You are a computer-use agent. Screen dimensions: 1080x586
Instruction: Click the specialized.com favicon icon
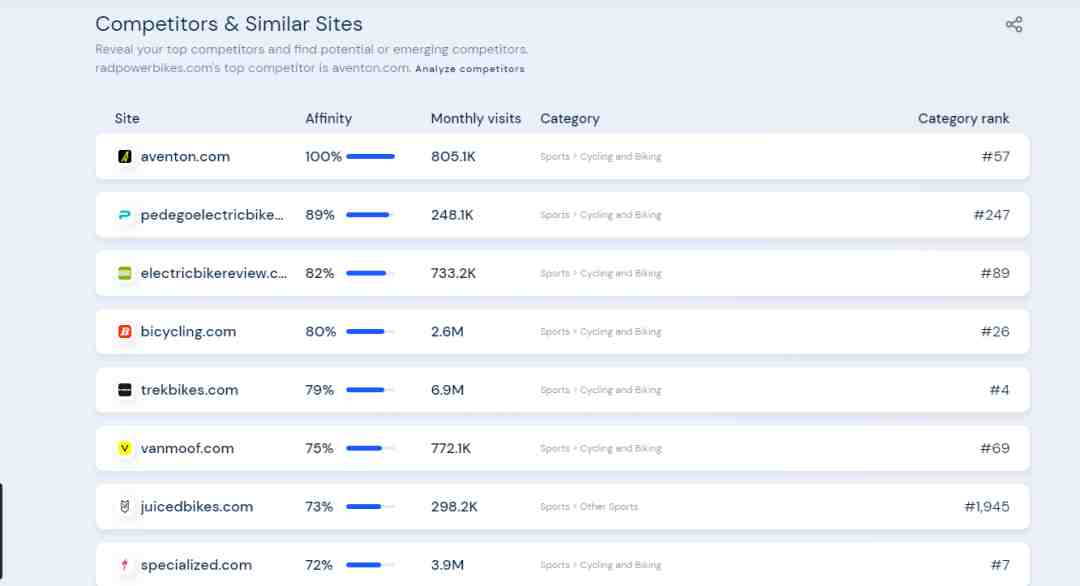coord(125,565)
